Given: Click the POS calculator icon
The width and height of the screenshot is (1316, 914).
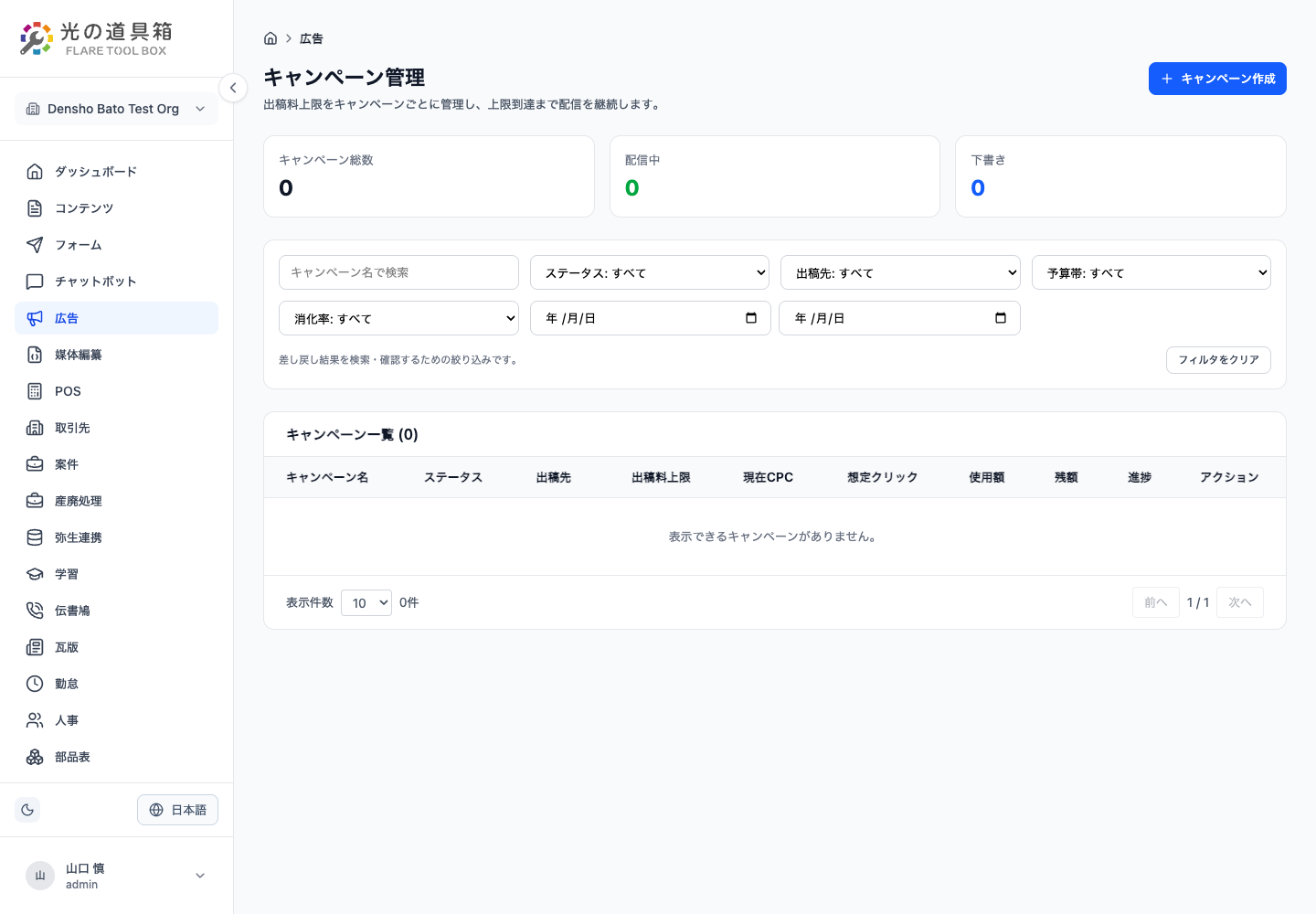Looking at the screenshot, I should pyautogui.click(x=35, y=391).
